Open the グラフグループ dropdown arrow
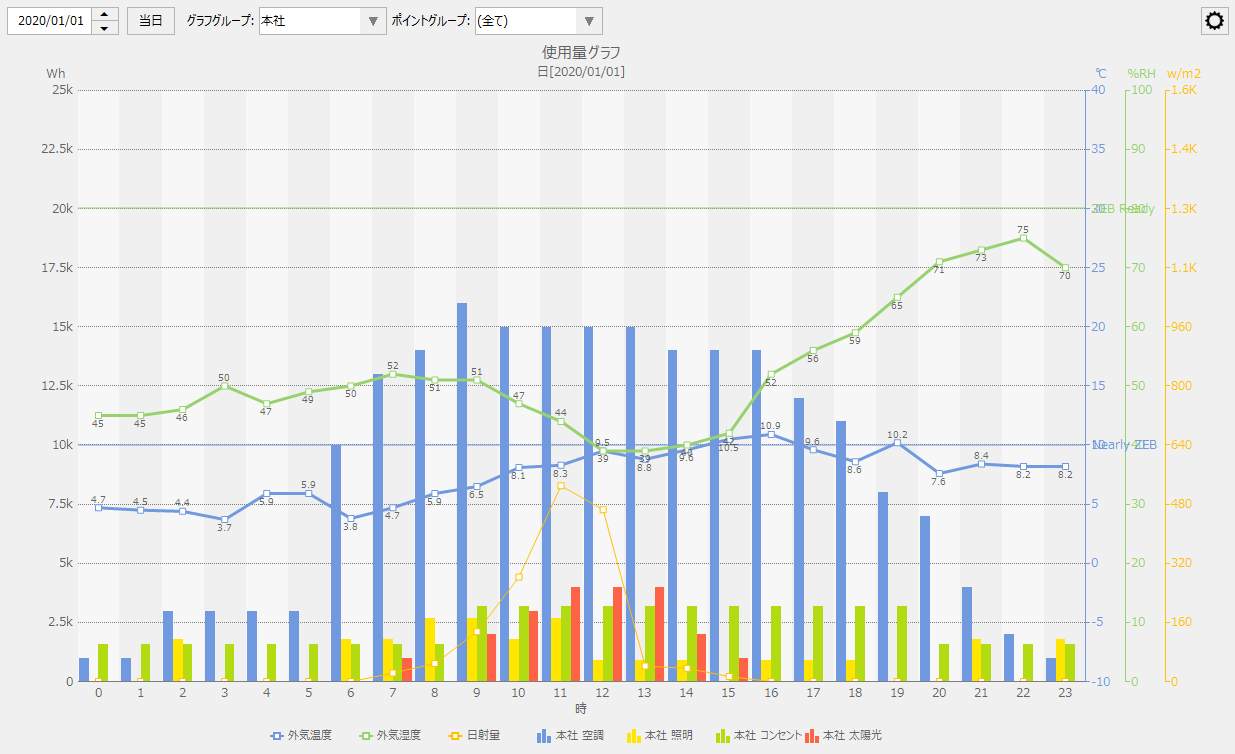The height and width of the screenshot is (754, 1235). [373, 21]
